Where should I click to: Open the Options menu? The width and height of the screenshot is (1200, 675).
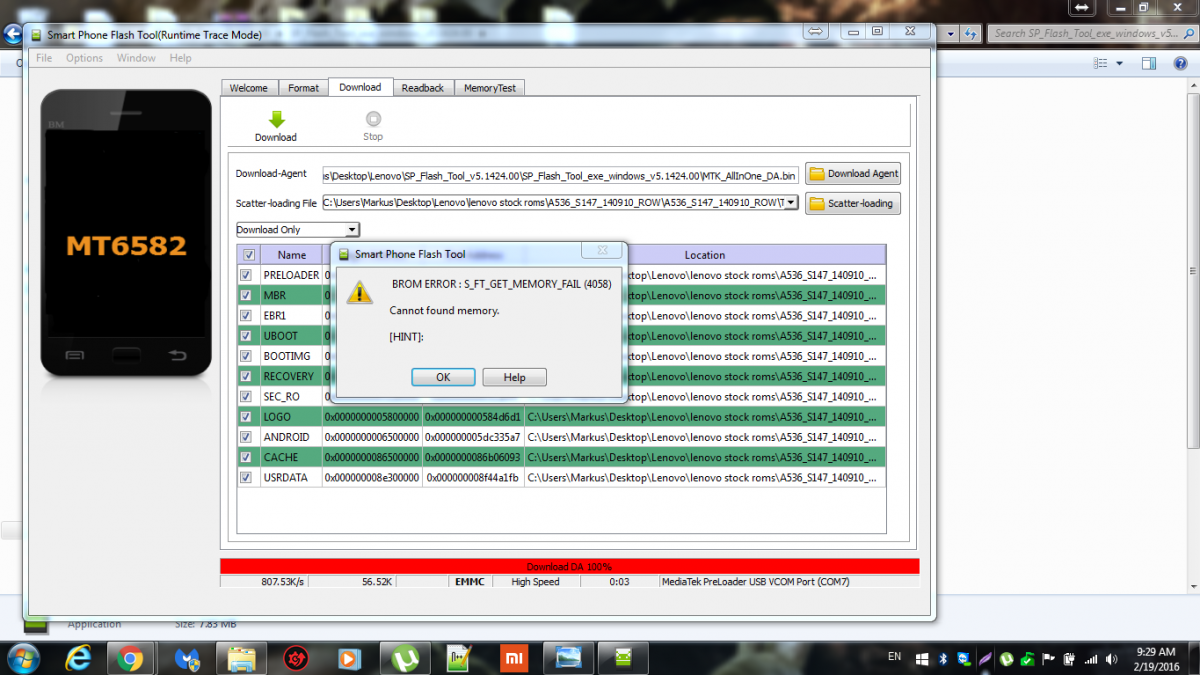[x=84, y=58]
